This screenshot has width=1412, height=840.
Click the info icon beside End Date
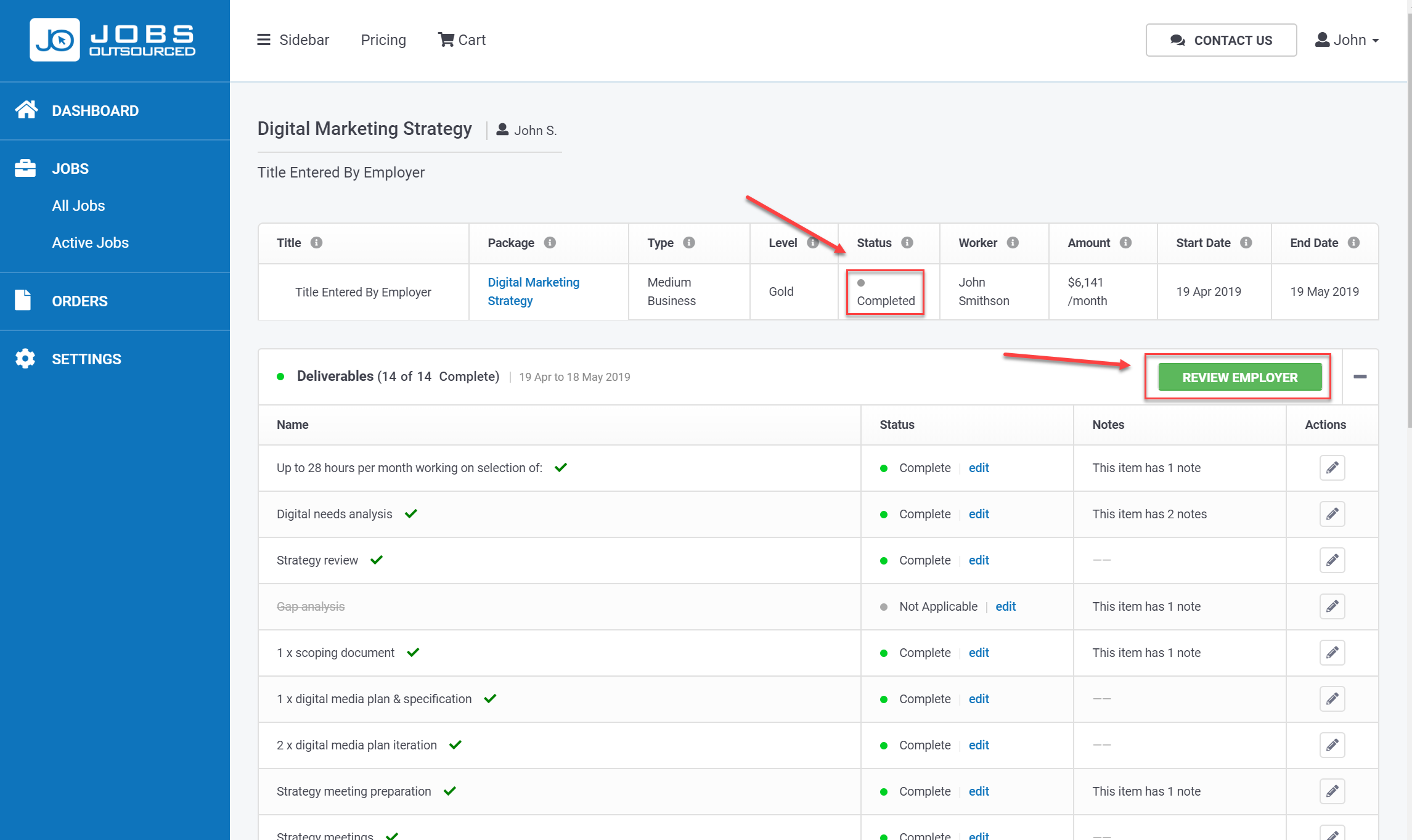pyautogui.click(x=1353, y=243)
